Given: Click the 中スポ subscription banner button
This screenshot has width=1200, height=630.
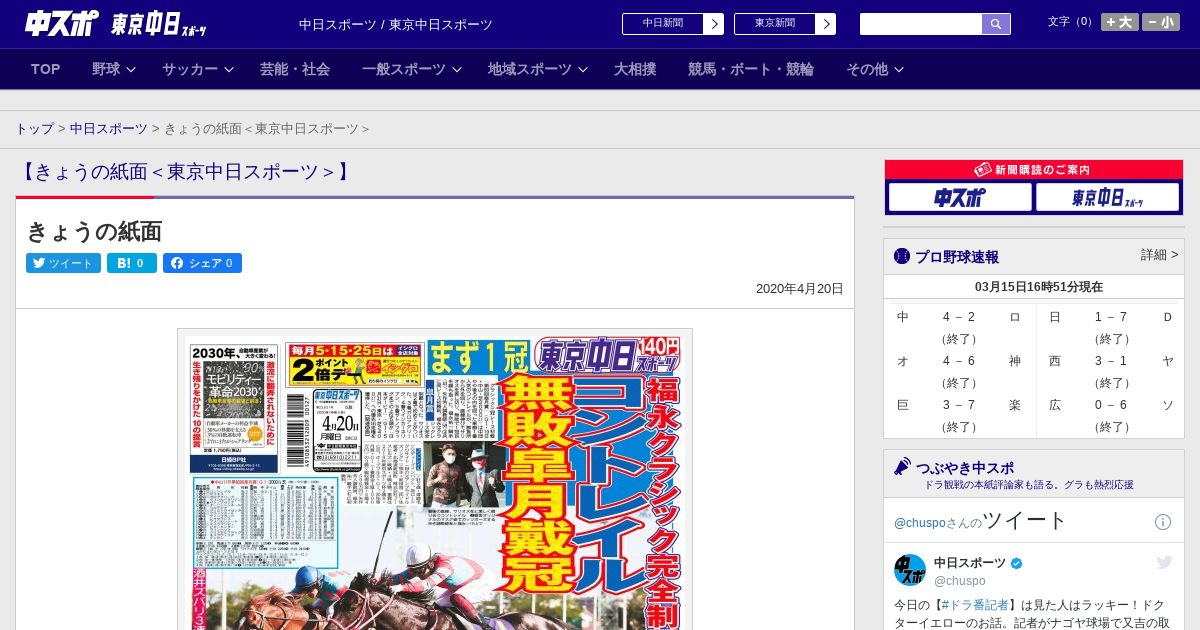Looking at the screenshot, I should [960, 197].
